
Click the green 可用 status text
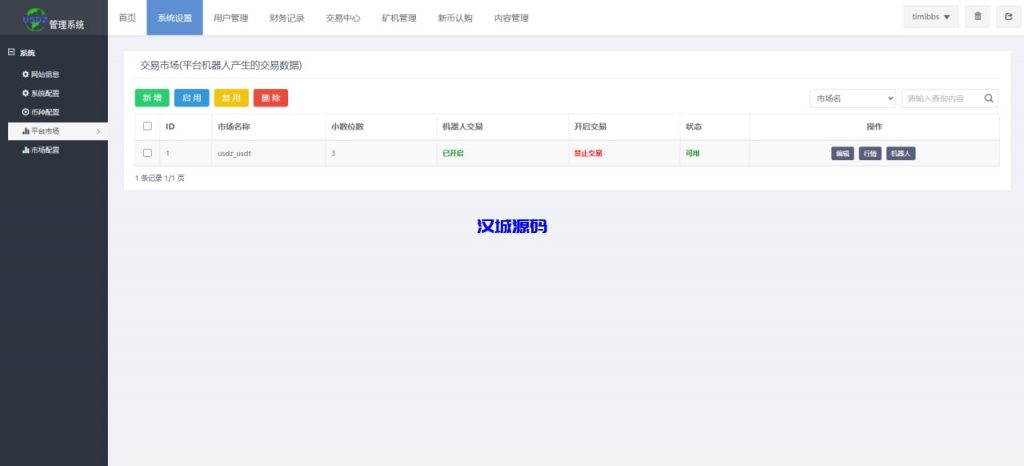[x=692, y=153]
